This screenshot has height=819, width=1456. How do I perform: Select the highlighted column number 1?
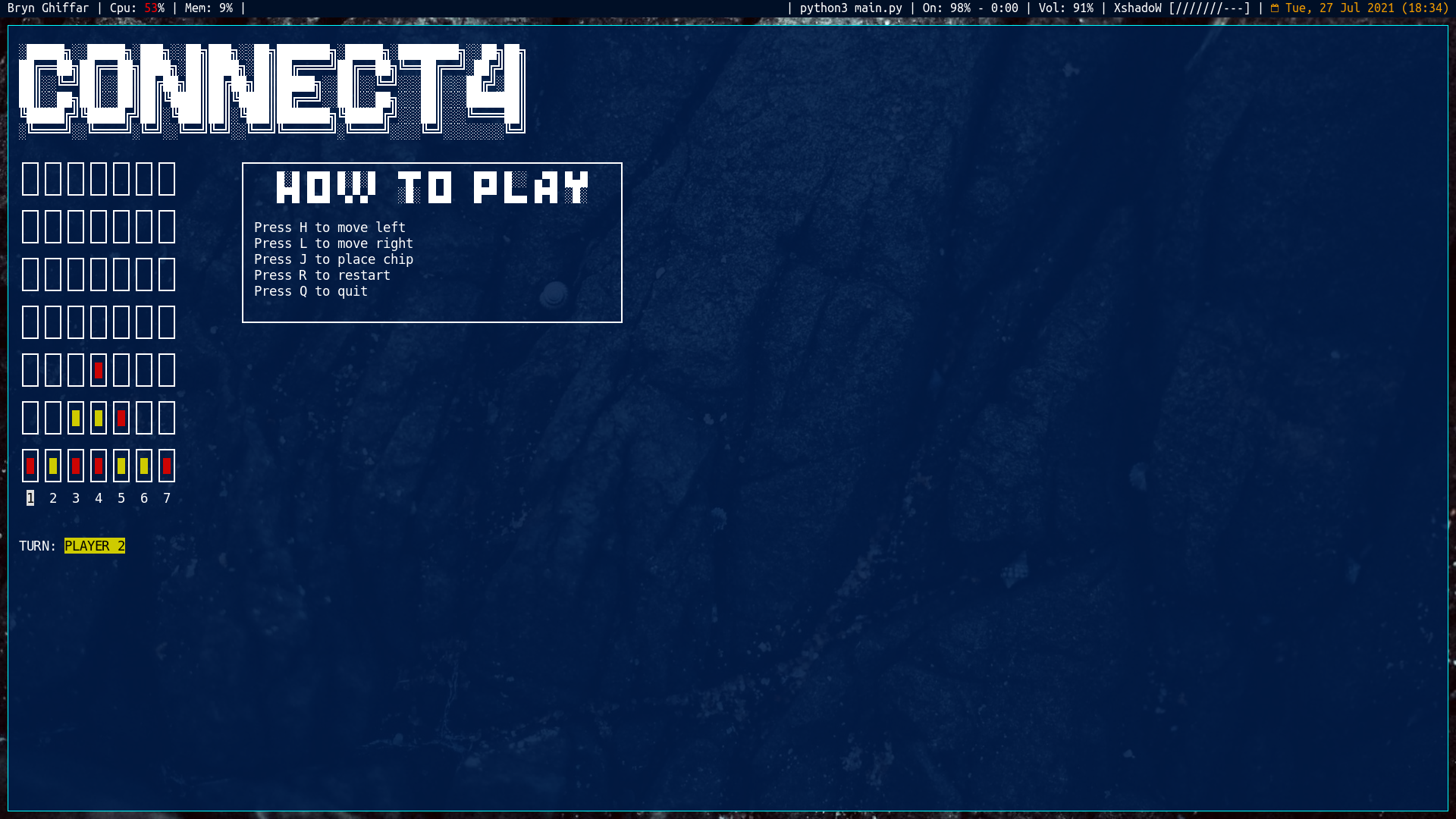(30, 498)
